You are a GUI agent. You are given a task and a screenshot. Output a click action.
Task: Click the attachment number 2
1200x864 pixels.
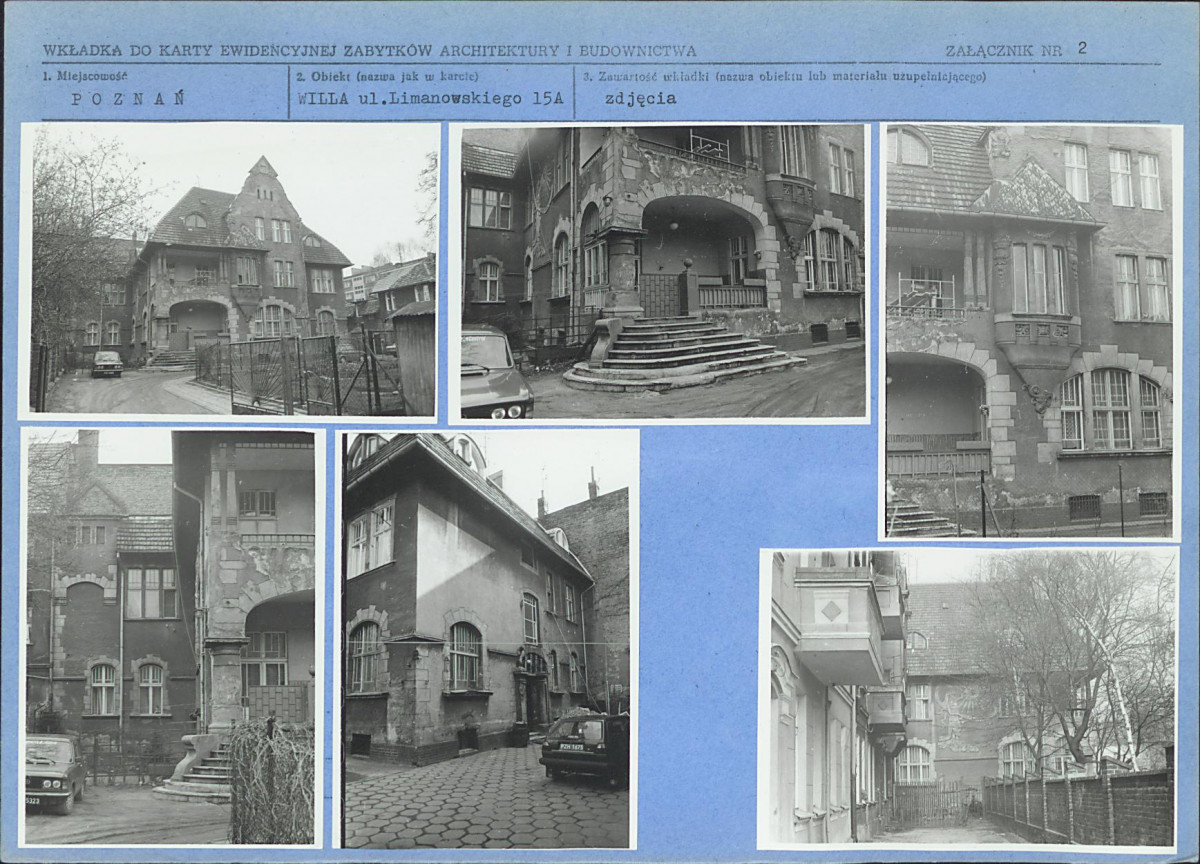point(1082,47)
